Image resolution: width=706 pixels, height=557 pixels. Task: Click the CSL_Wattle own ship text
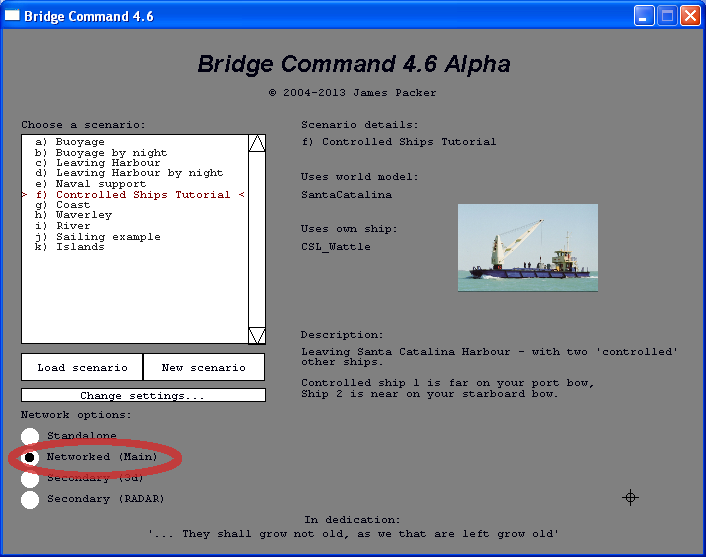pyautogui.click(x=336, y=246)
